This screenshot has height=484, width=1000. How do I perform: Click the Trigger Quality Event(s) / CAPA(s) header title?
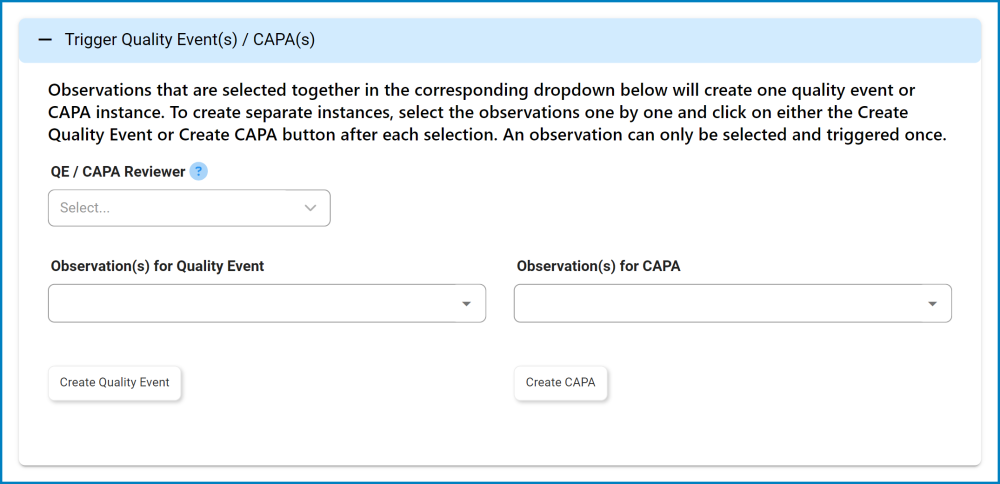[x=190, y=40]
